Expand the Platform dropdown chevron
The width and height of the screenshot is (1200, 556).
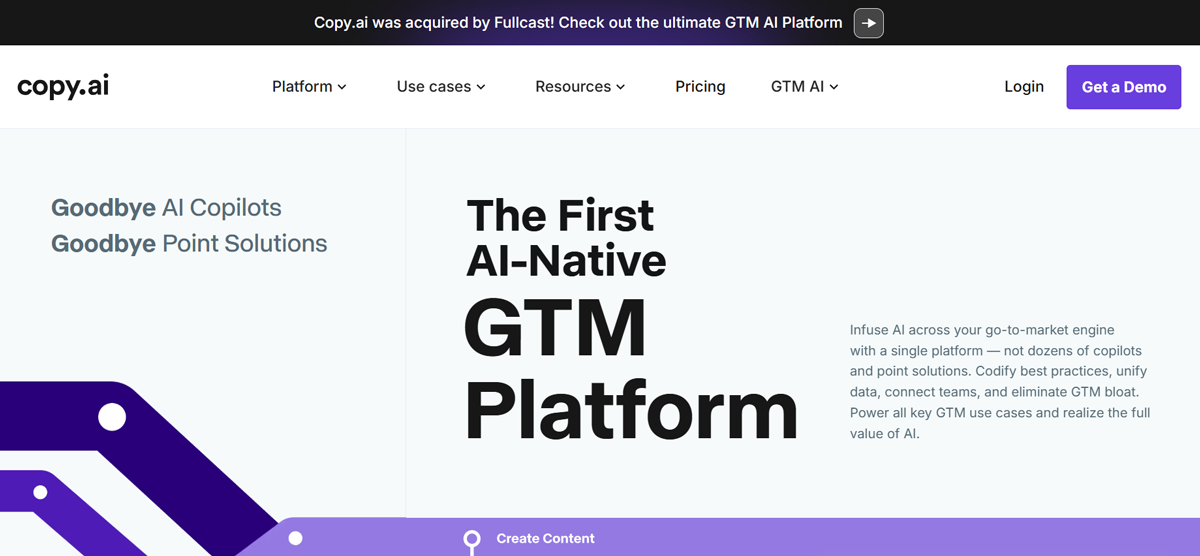[x=342, y=87]
